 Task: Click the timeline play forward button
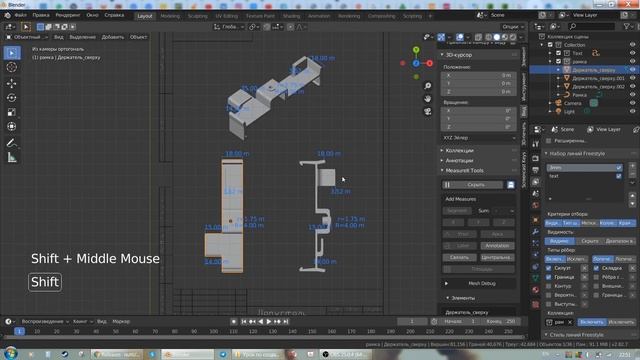(x=269, y=322)
